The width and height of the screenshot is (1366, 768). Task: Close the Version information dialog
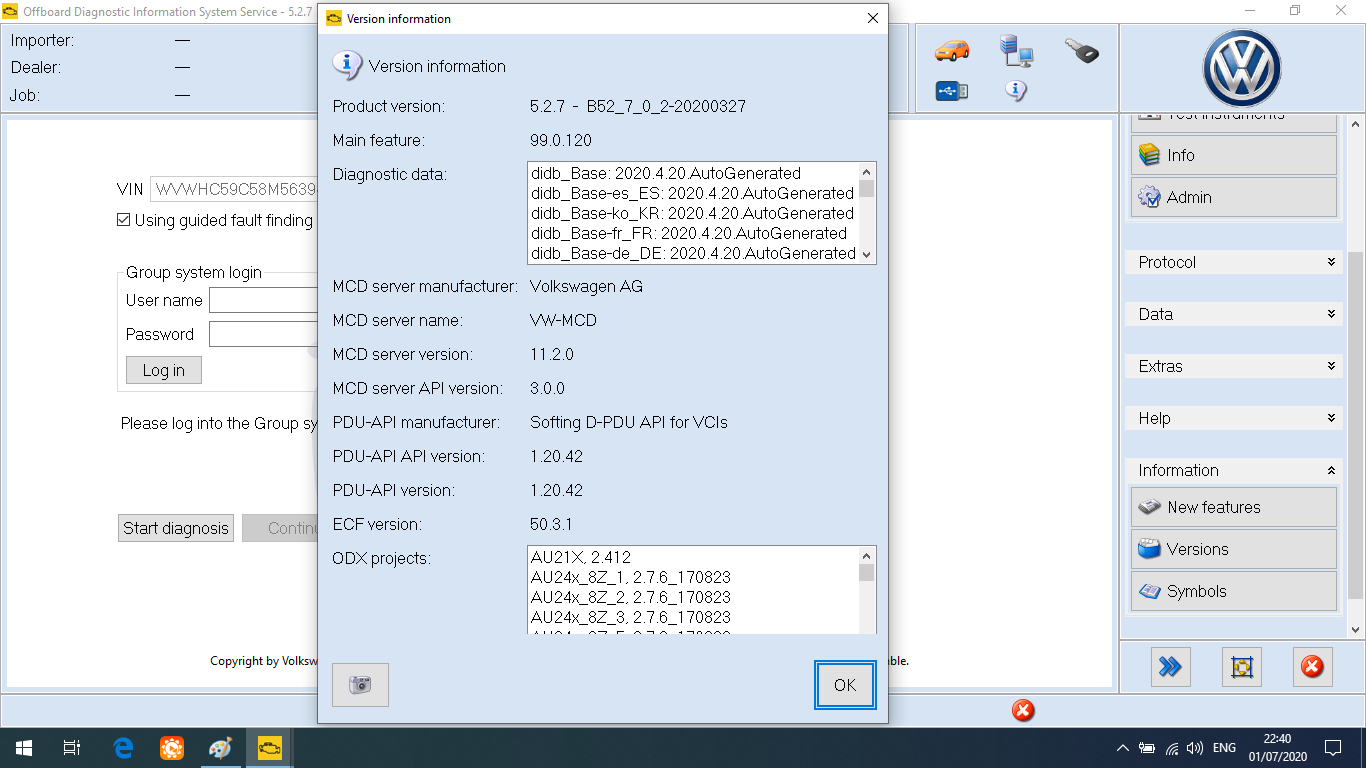click(x=872, y=18)
